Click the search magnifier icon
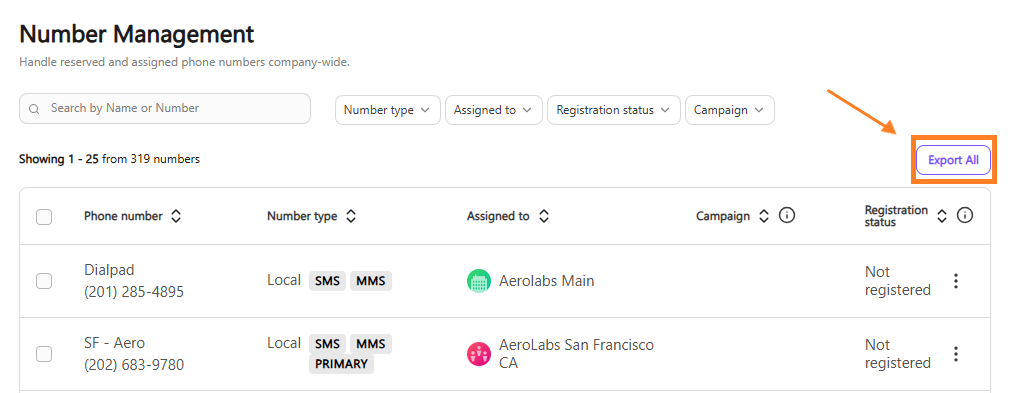1010x393 pixels. [34, 109]
